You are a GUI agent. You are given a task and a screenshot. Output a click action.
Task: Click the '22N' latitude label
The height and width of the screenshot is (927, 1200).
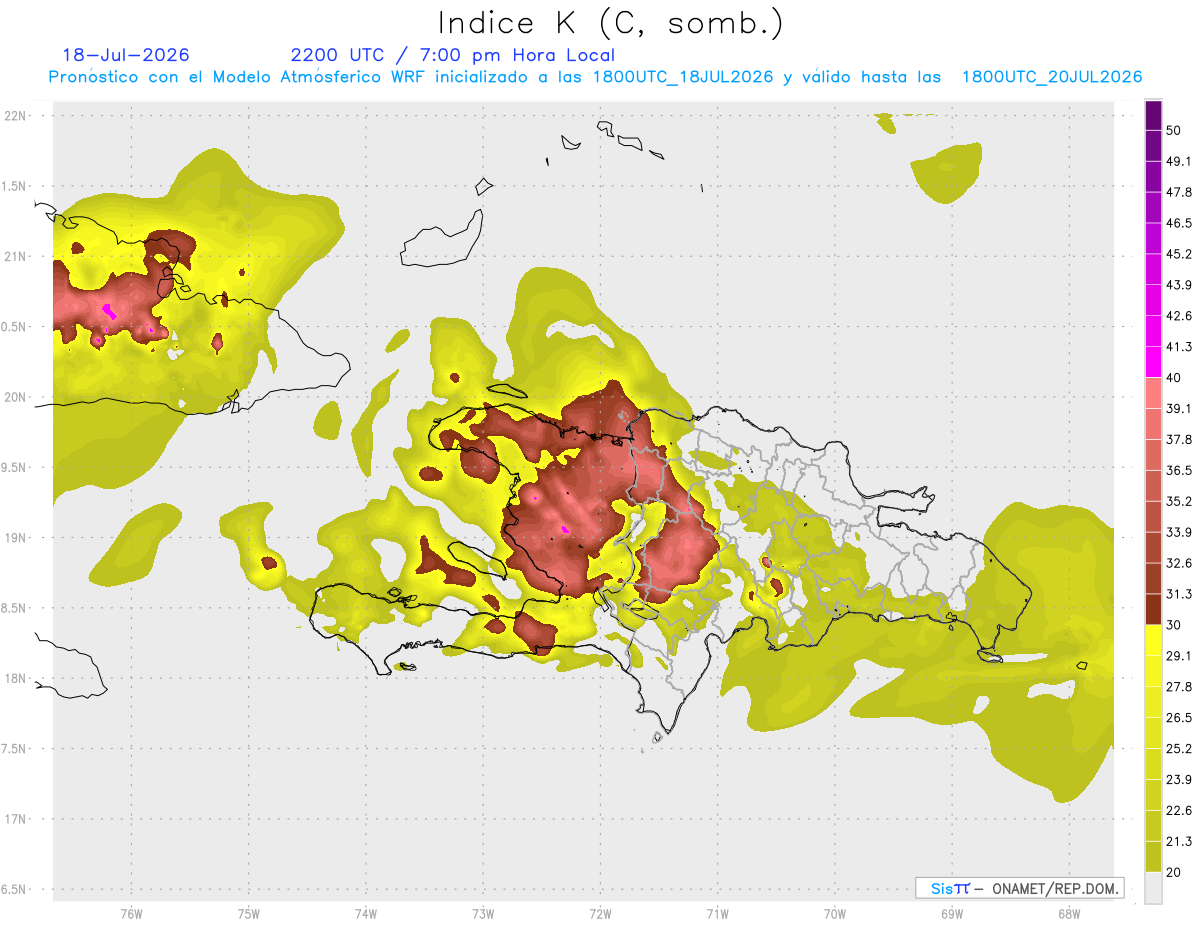point(16,116)
